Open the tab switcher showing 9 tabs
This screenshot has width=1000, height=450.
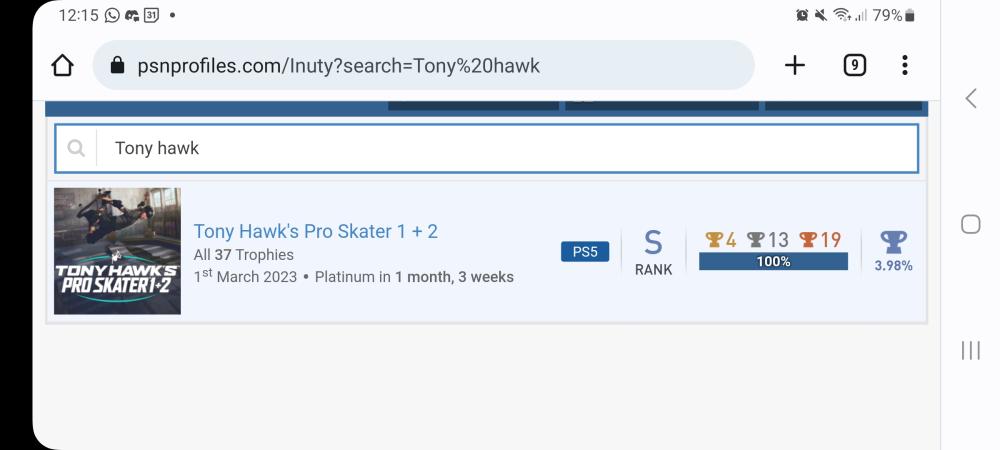pos(854,66)
